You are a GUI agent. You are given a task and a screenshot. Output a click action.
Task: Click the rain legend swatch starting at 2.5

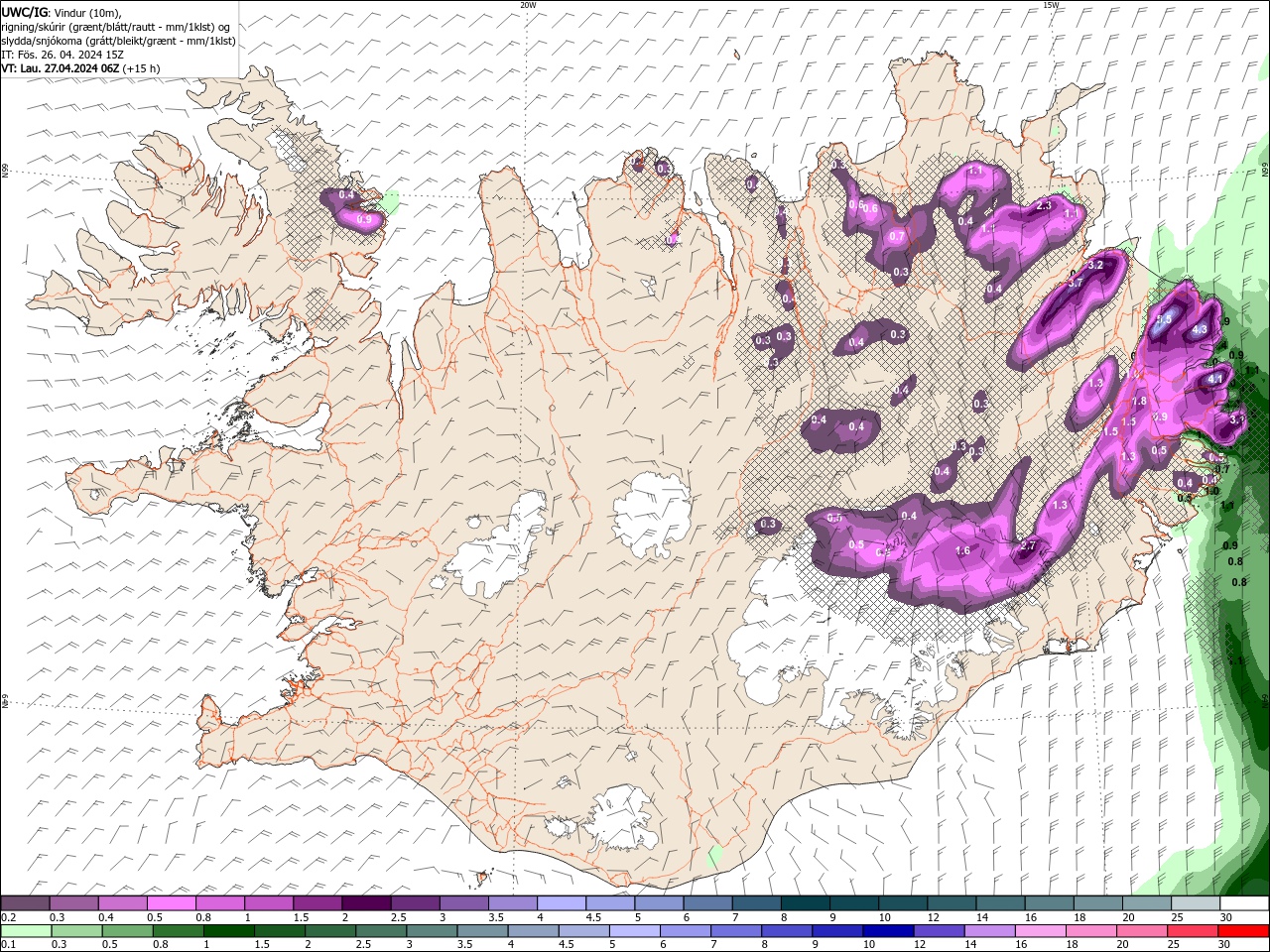(x=380, y=931)
